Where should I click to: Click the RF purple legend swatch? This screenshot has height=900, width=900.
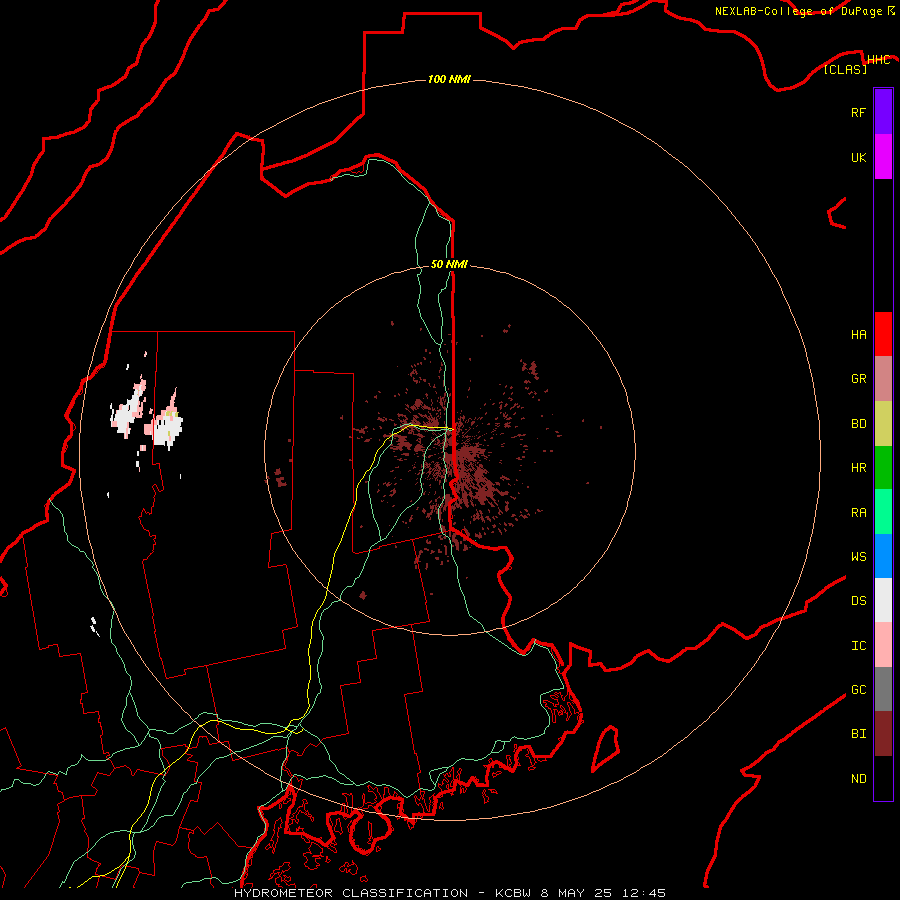click(x=883, y=112)
